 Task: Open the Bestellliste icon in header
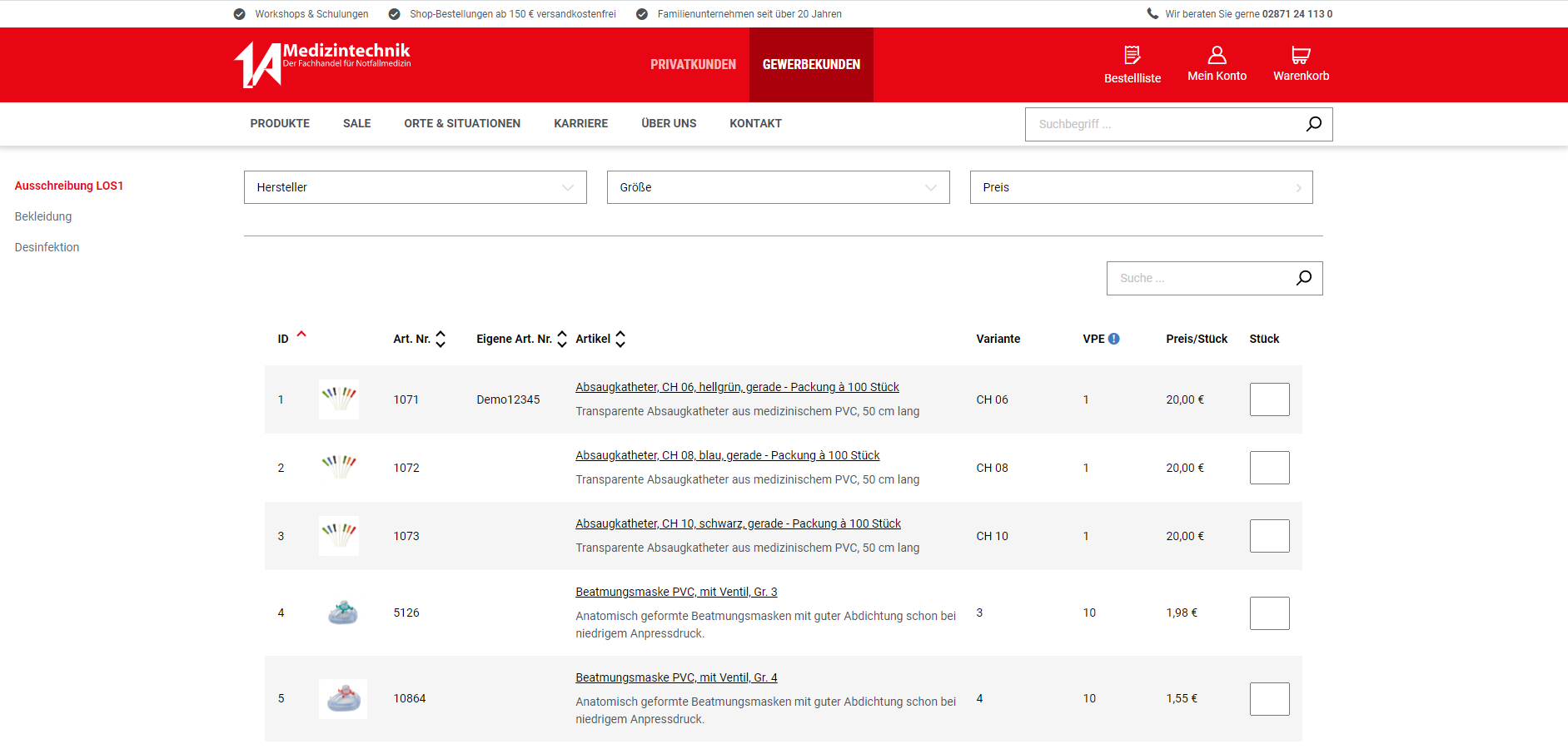pyautogui.click(x=1132, y=56)
